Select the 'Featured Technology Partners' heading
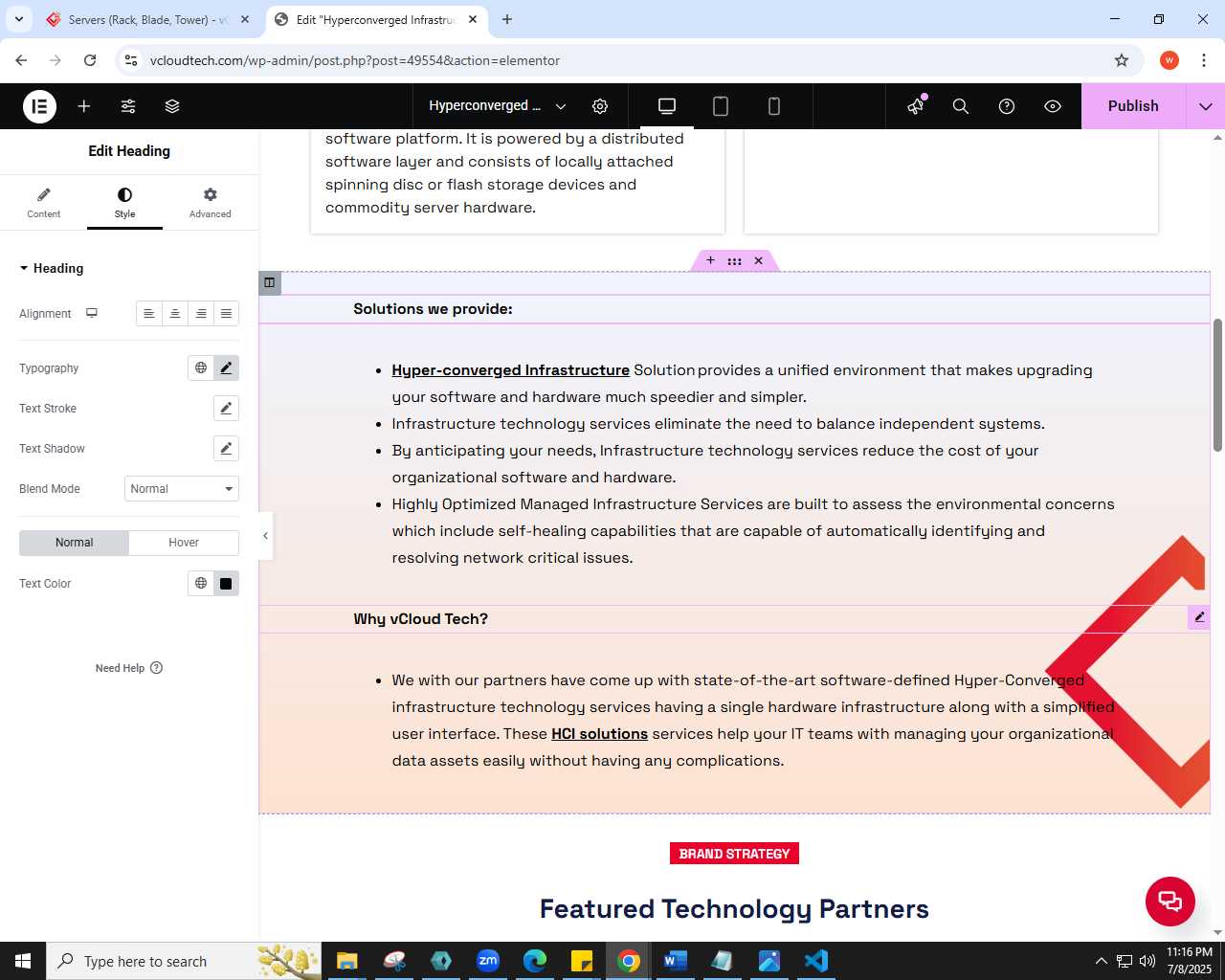Viewport: 1225px width, 980px height. [x=734, y=908]
